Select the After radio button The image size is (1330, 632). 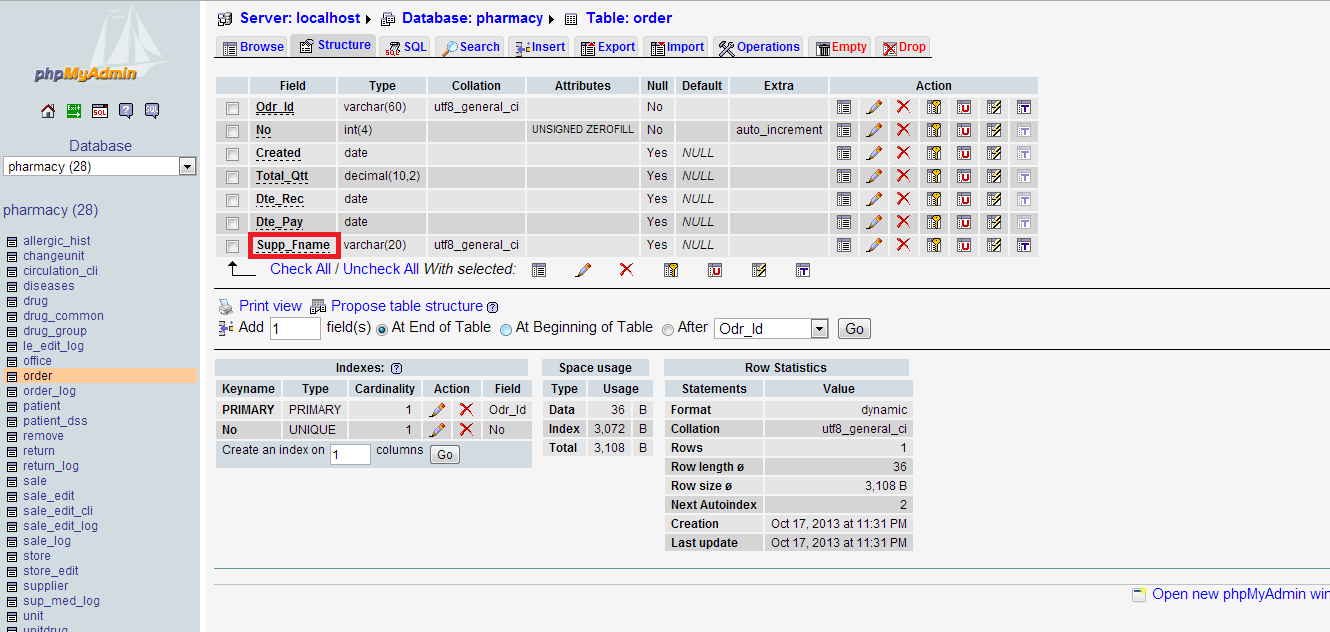coord(668,329)
